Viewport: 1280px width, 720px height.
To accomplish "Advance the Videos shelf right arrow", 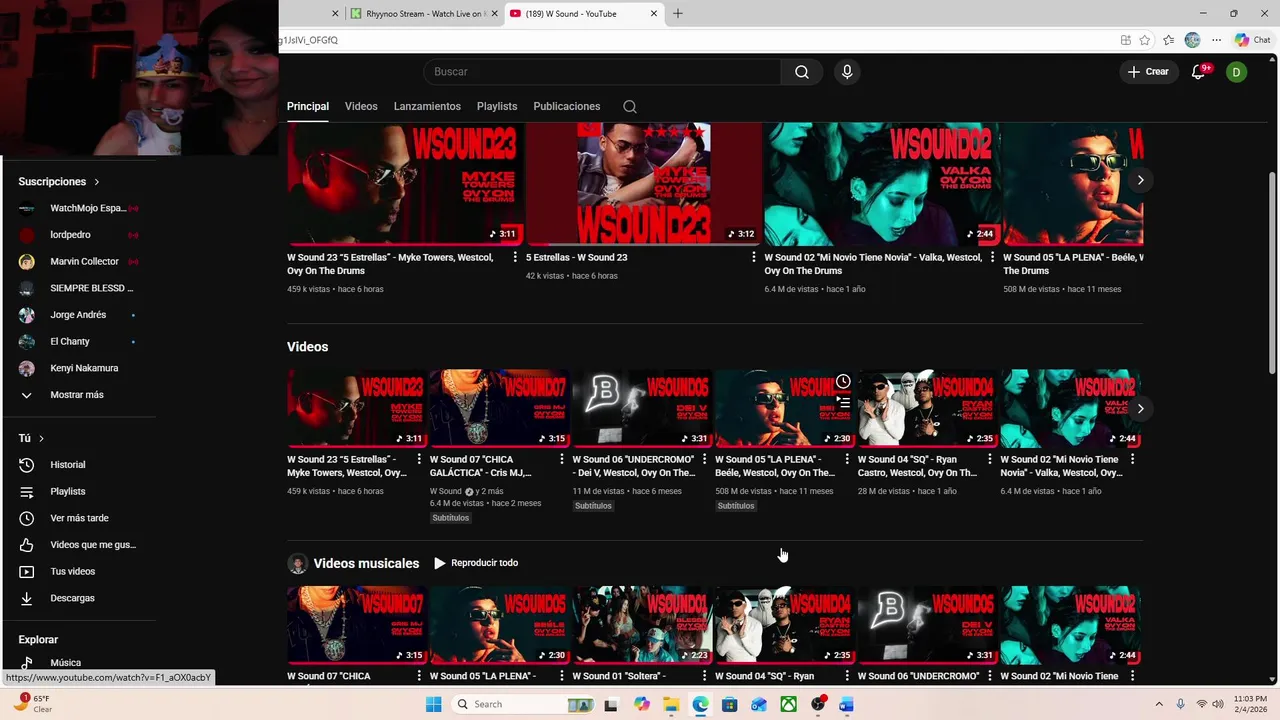I will pos(1140,408).
